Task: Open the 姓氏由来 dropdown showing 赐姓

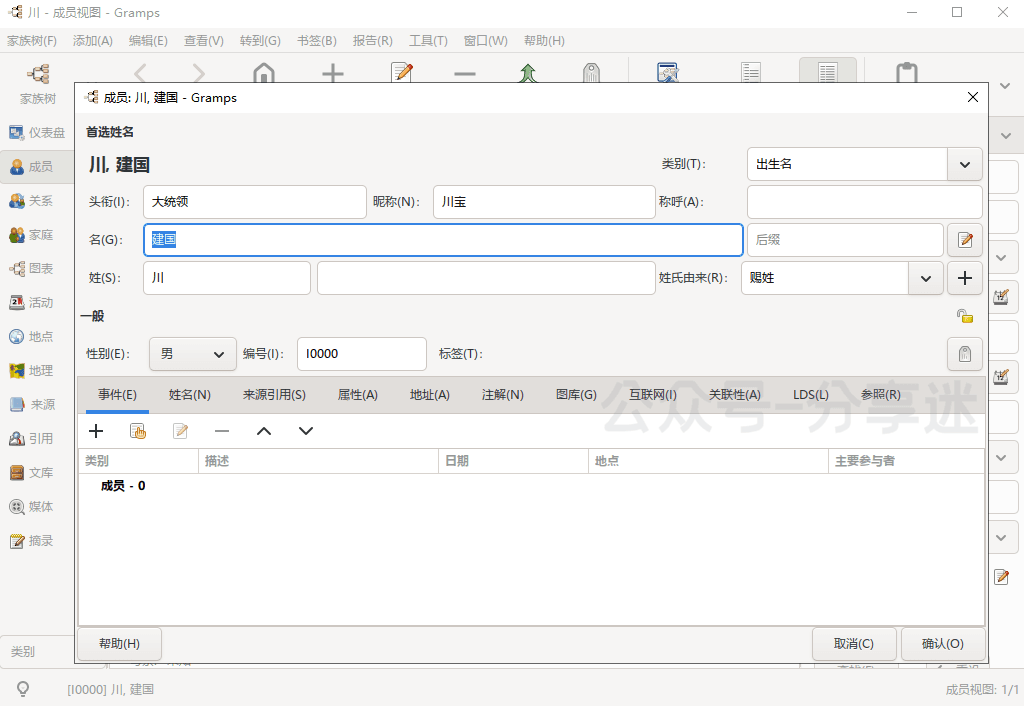Action: click(925, 278)
